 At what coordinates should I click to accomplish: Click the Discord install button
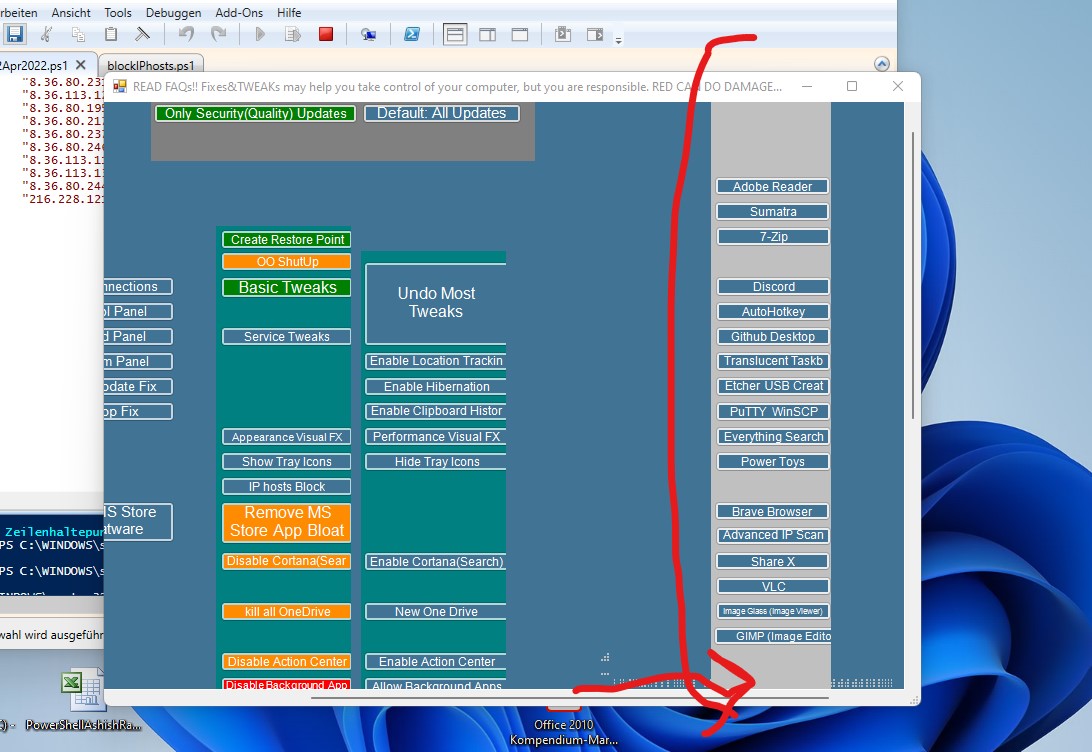pos(773,287)
